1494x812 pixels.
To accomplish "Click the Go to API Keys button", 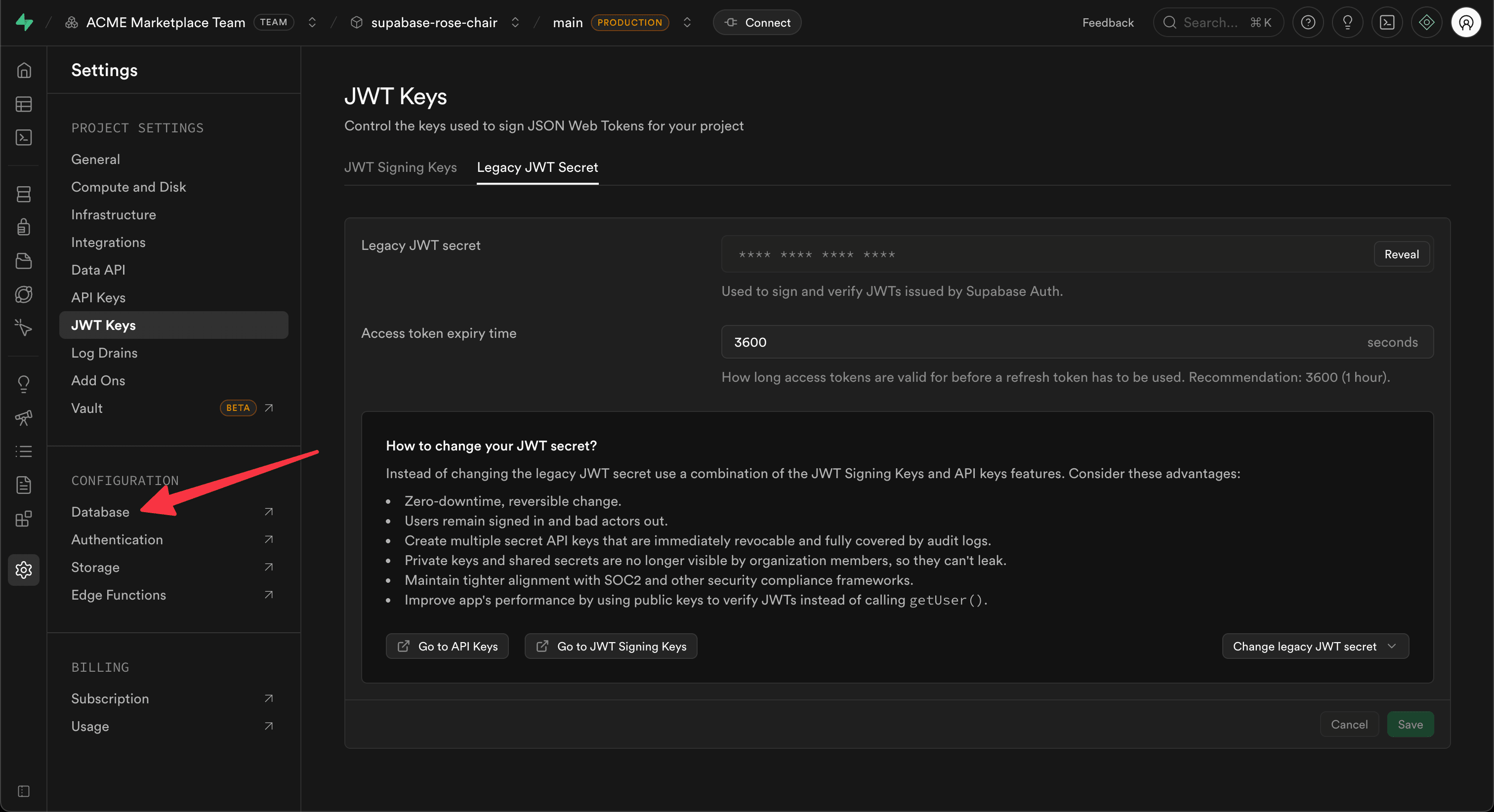I will pos(447,646).
